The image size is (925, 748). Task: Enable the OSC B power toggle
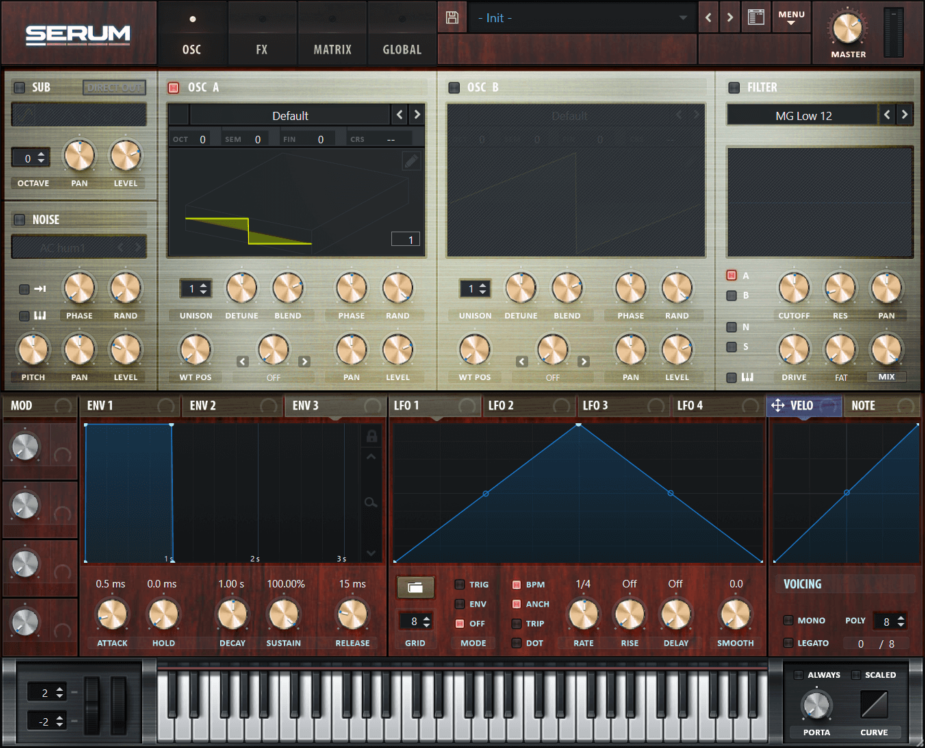tap(454, 87)
